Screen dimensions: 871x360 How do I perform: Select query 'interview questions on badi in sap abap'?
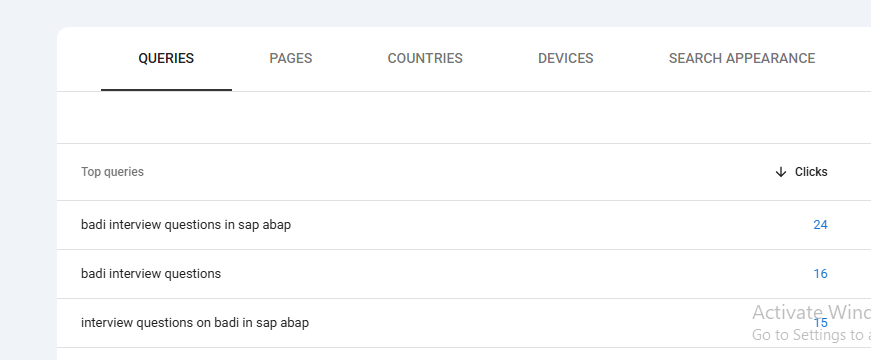pos(195,323)
